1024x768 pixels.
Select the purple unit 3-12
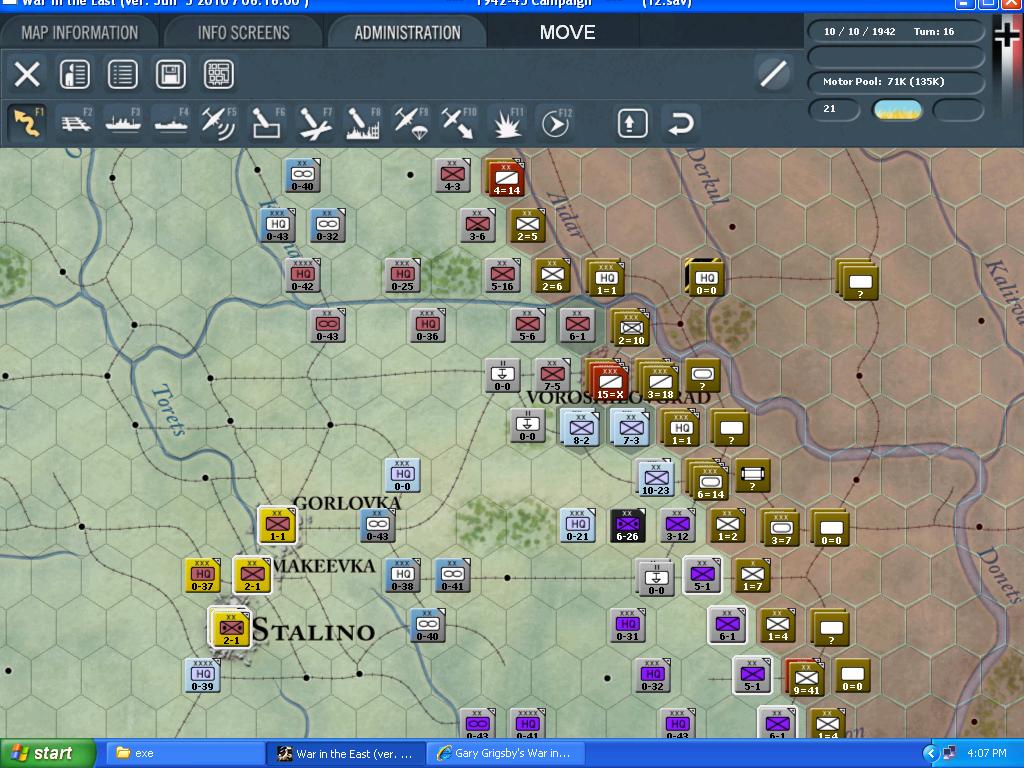(677, 526)
